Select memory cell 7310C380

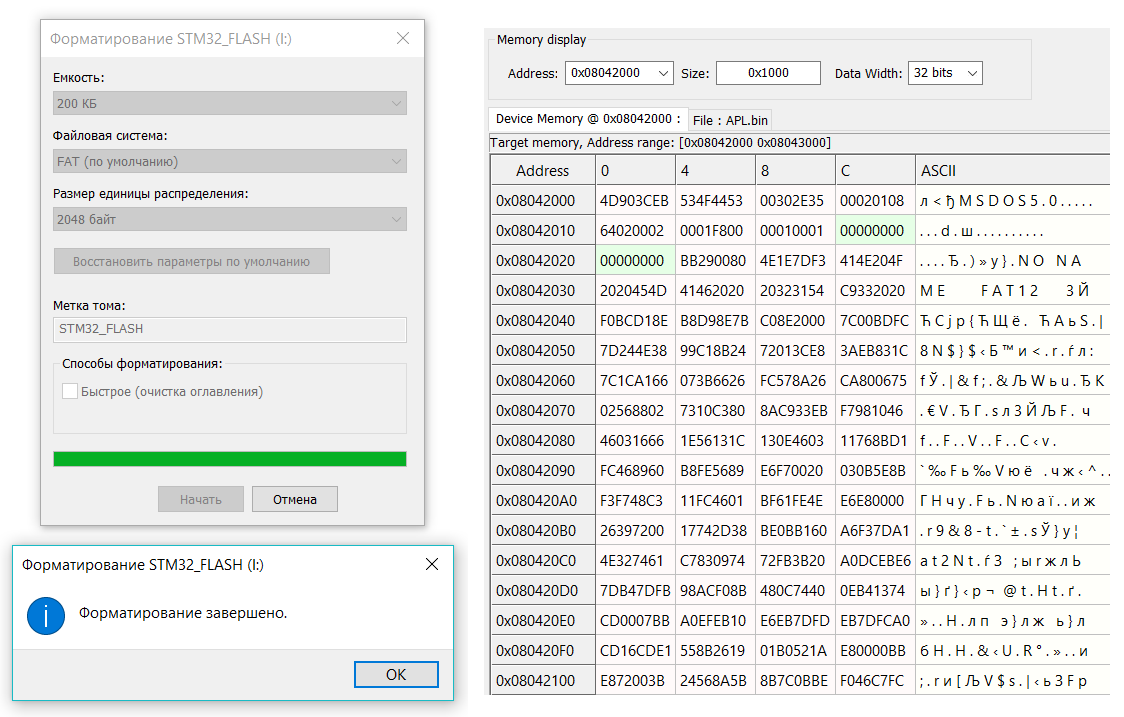pyautogui.click(x=715, y=411)
